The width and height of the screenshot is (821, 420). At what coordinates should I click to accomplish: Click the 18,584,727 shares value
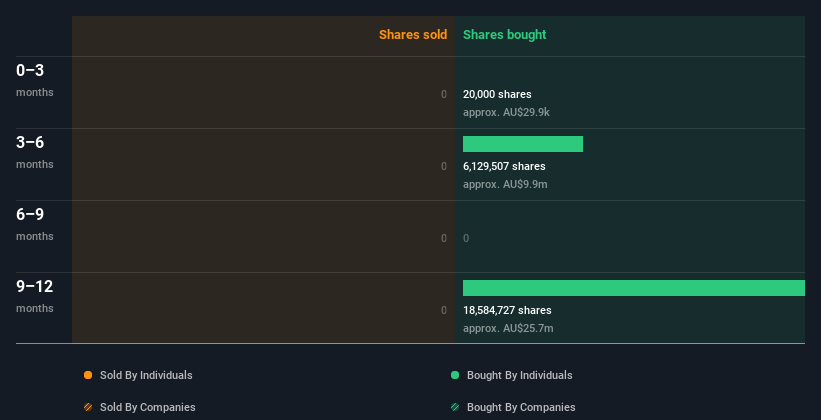tap(507, 310)
